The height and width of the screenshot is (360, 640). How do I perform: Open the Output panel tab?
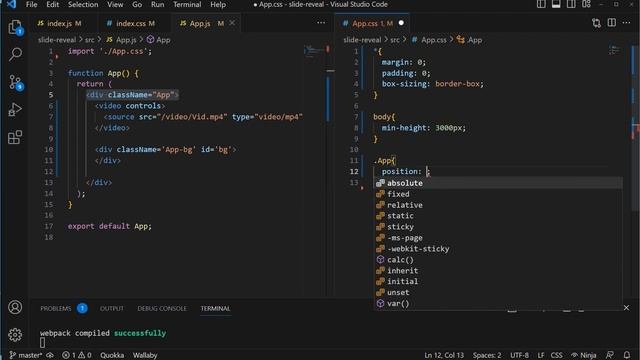coord(112,308)
